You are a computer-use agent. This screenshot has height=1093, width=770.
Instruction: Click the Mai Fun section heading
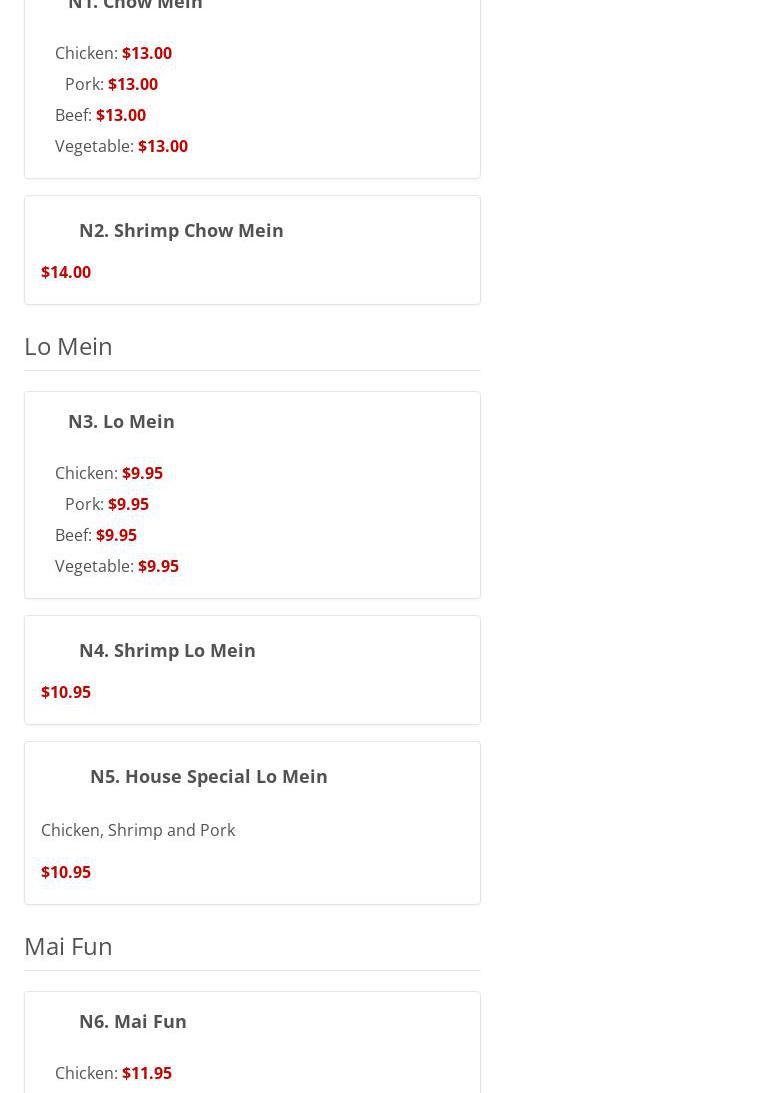point(68,946)
